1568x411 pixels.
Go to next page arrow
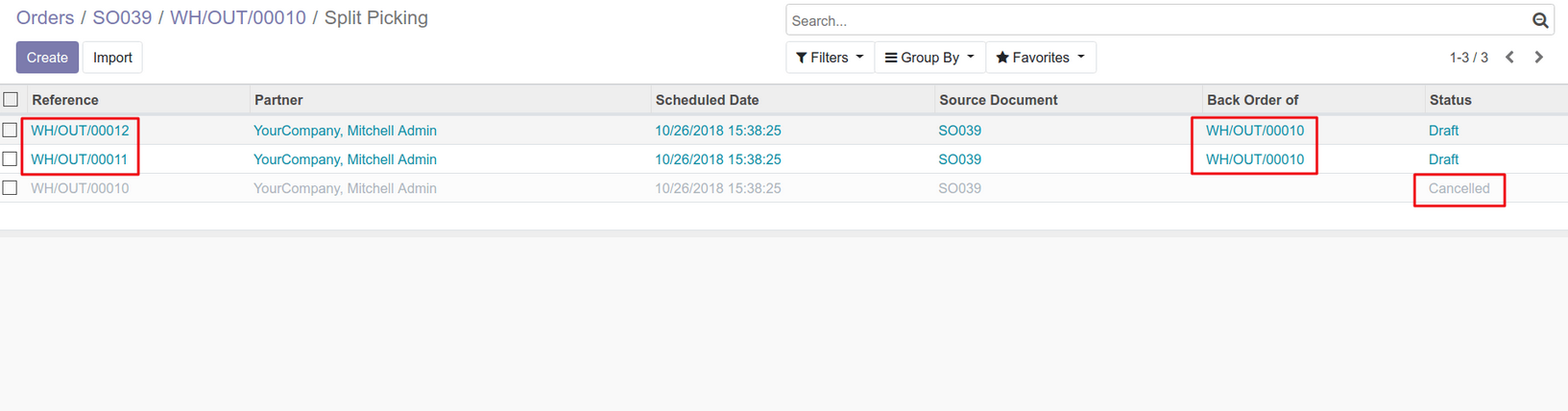click(x=1538, y=58)
